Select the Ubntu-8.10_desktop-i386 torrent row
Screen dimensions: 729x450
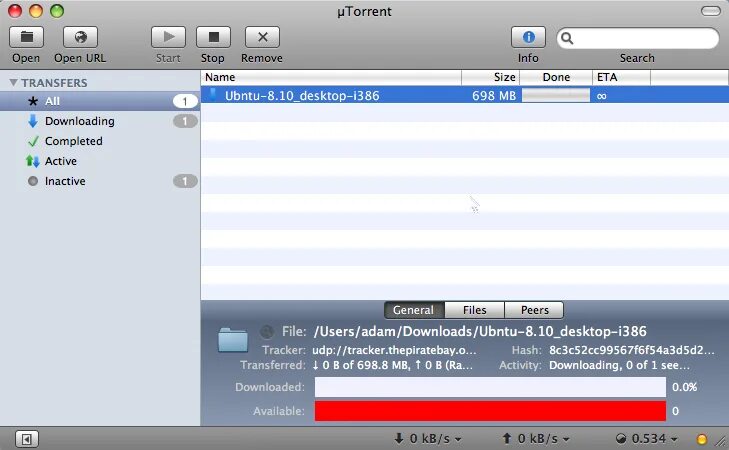coord(465,95)
